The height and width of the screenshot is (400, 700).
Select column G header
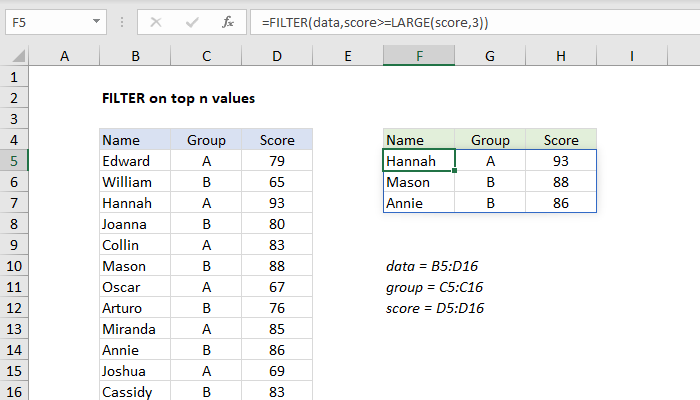[490, 56]
